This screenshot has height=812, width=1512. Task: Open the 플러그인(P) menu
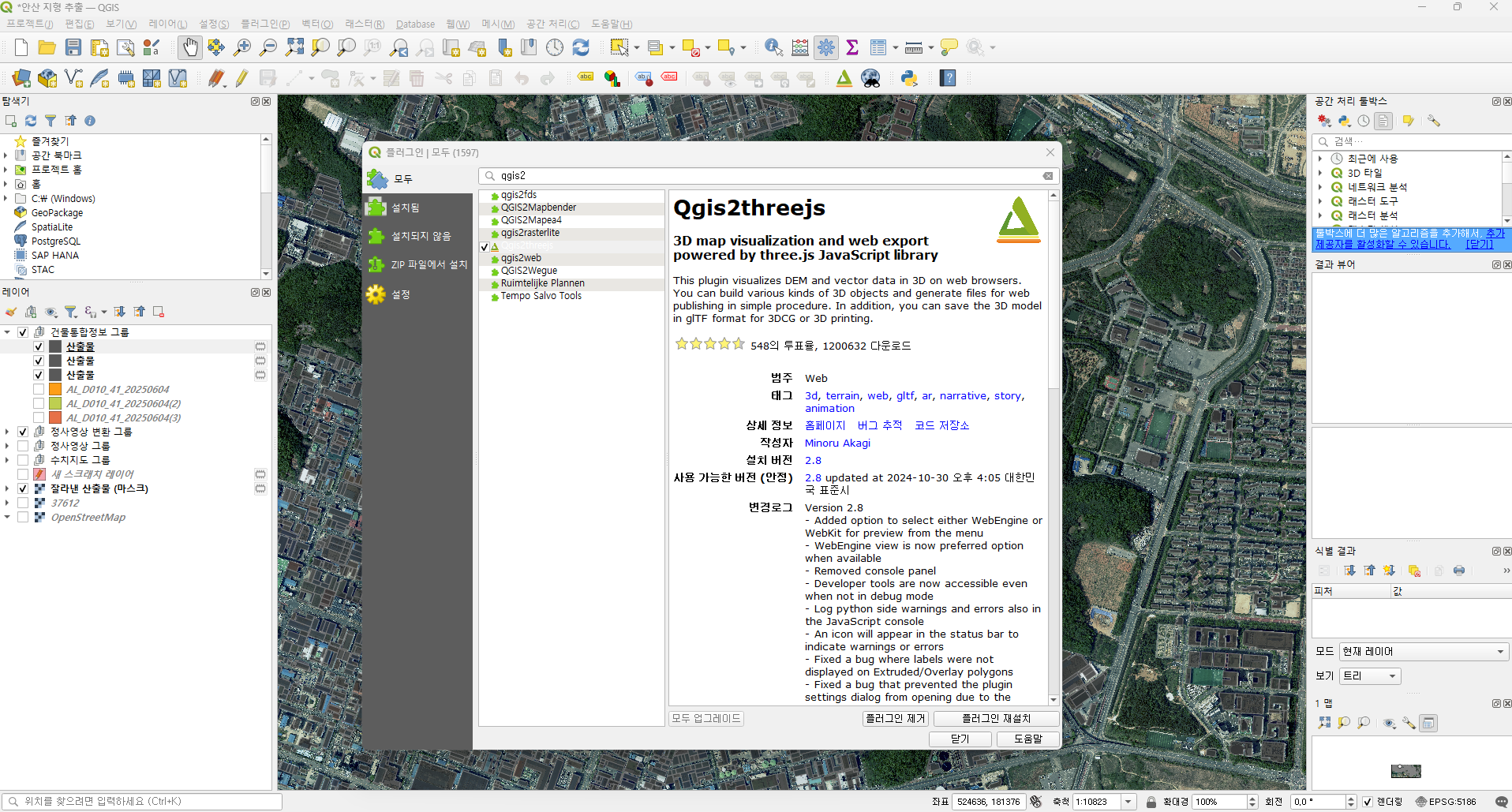[x=265, y=24]
